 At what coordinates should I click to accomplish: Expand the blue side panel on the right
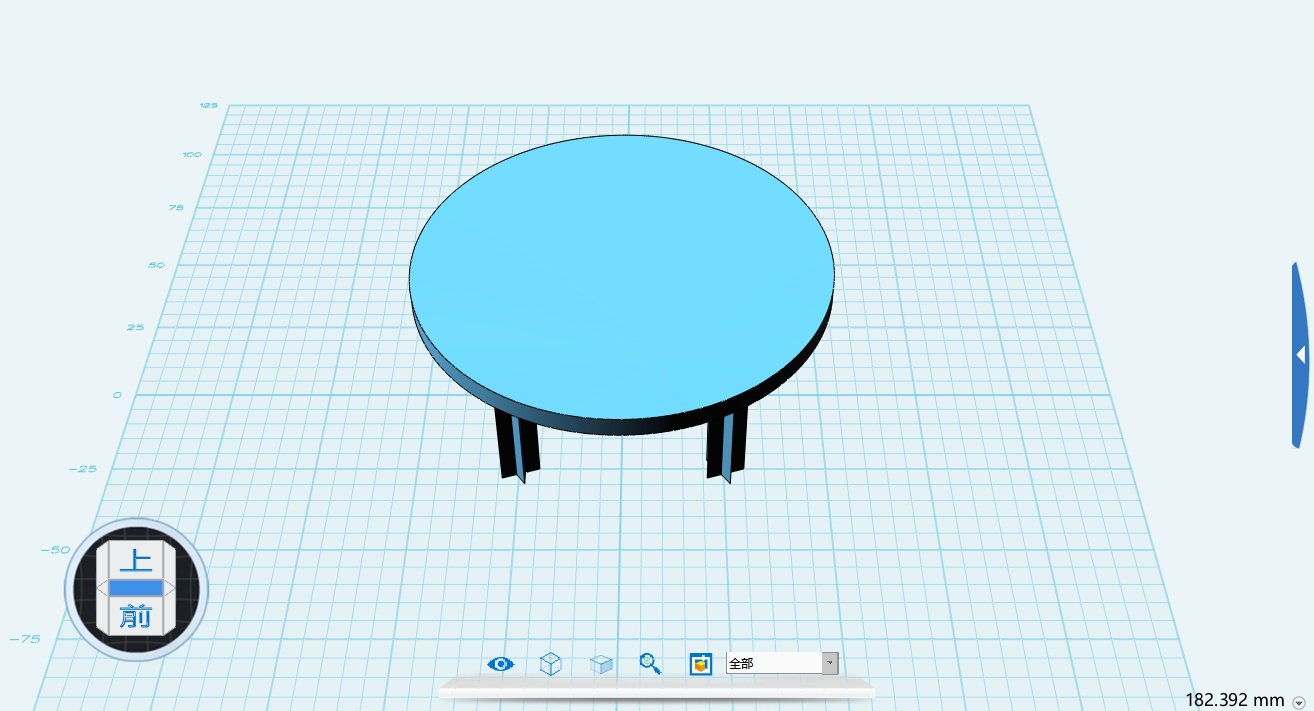click(x=1300, y=354)
